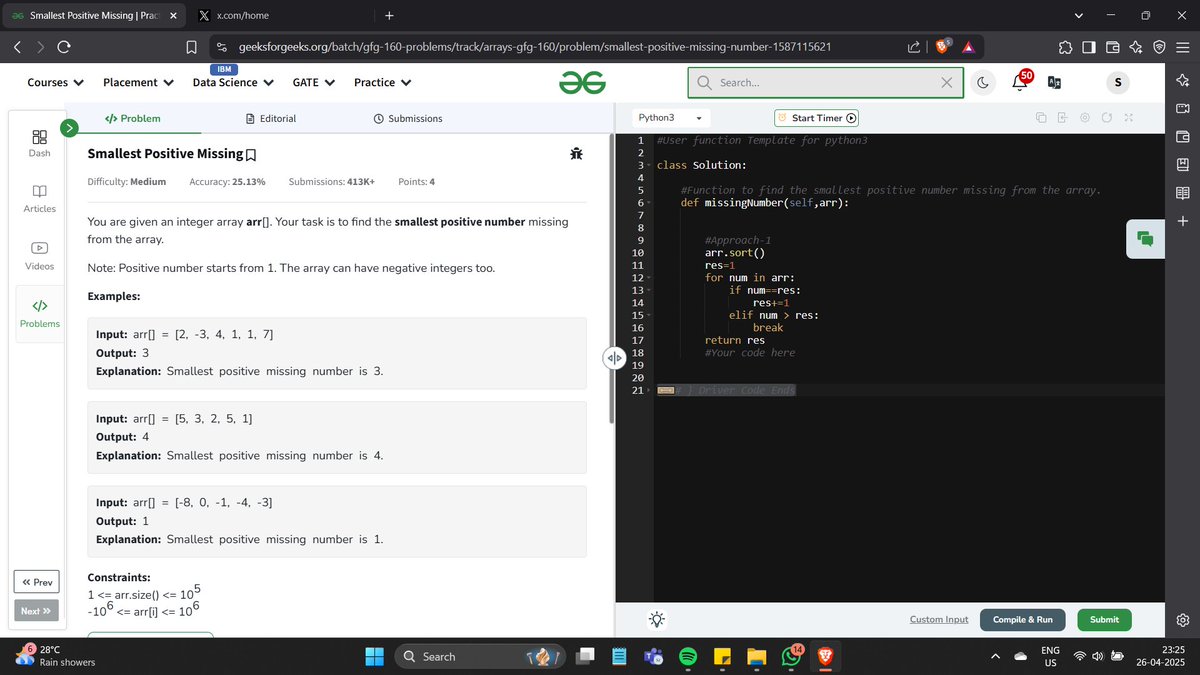The width and height of the screenshot is (1200, 675).
Task: Collapse the problem panel with arrow toggle
Action: pos(615,357)
